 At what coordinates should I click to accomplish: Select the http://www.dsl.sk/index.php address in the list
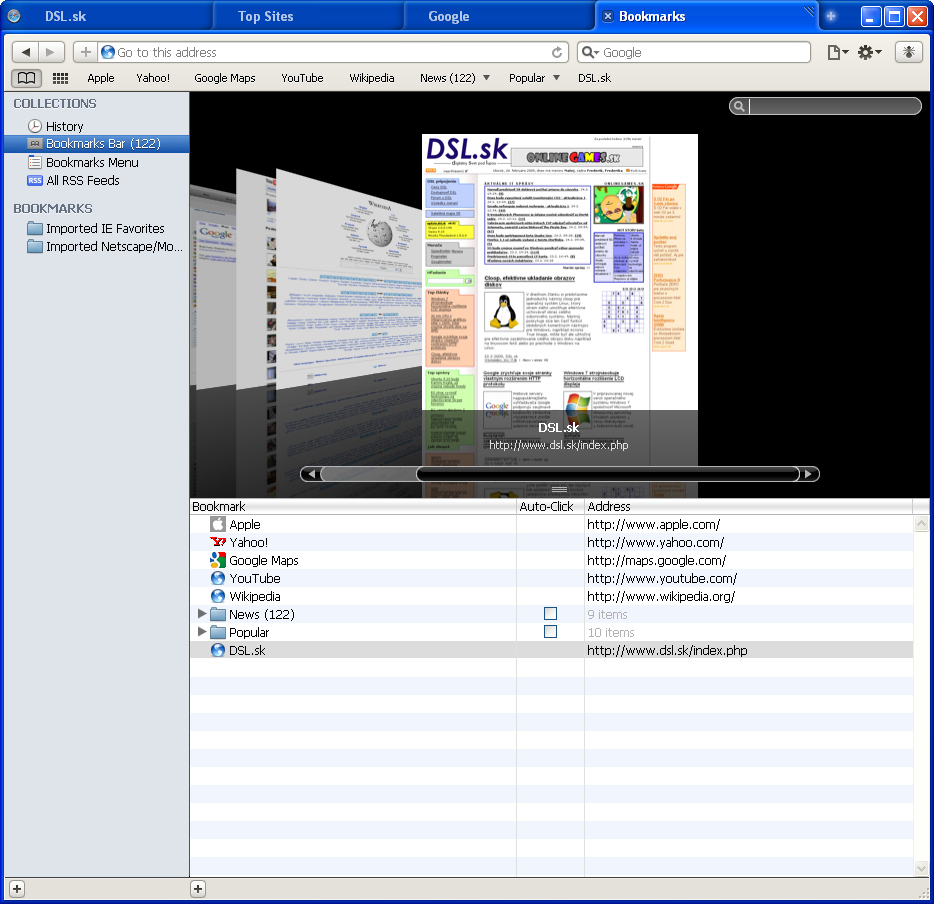667,650
